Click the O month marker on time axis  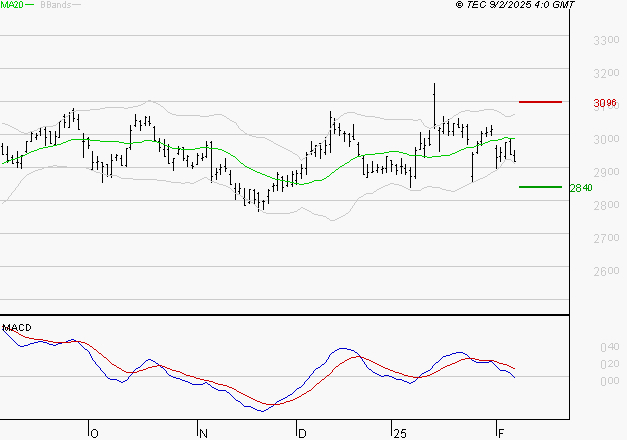[94, 434]
